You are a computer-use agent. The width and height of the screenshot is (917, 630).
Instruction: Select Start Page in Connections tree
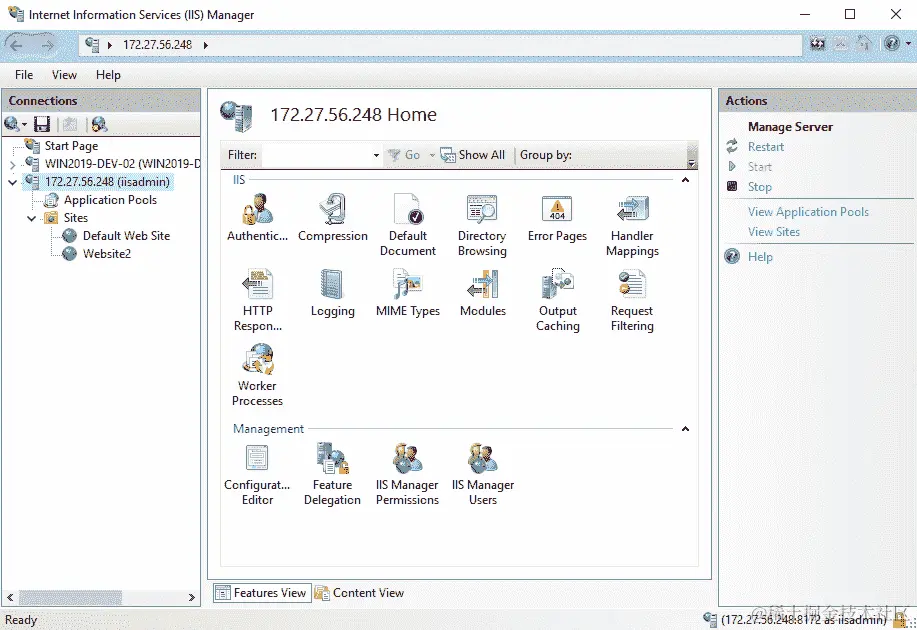pos(71,146)
